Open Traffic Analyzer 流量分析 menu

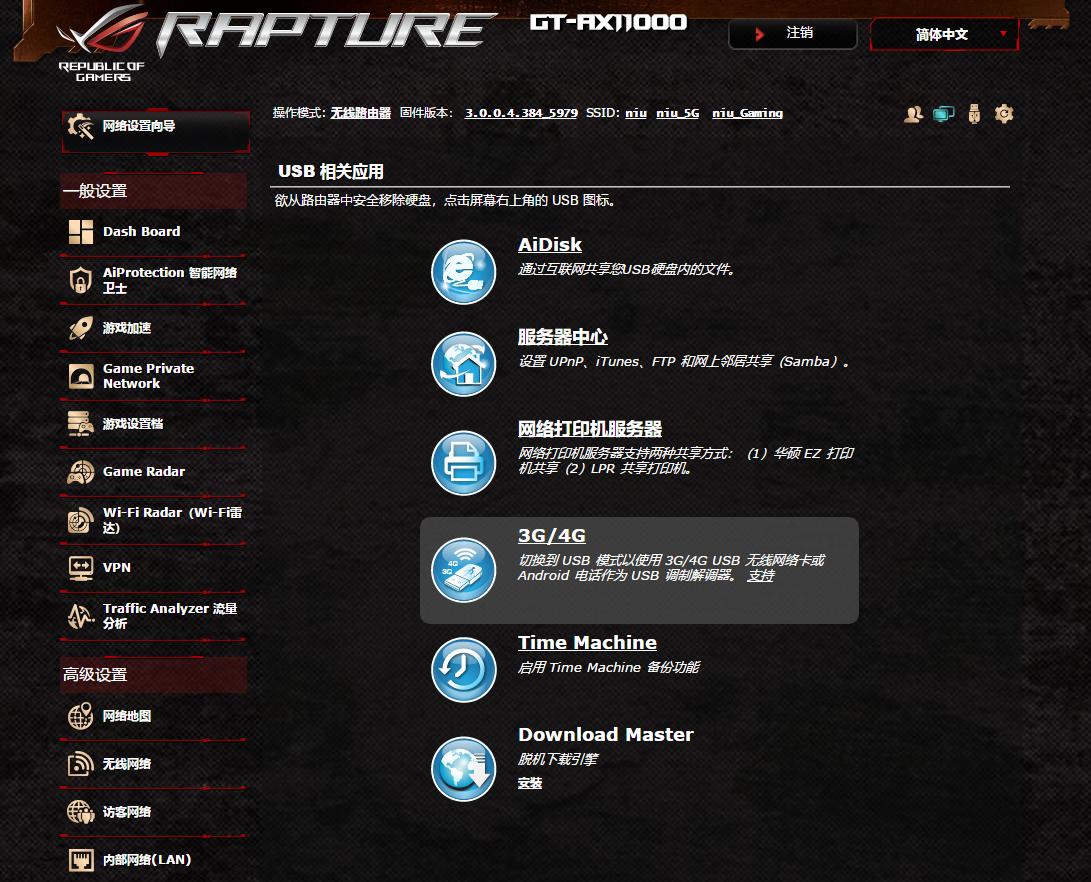(x=170, y=616)
